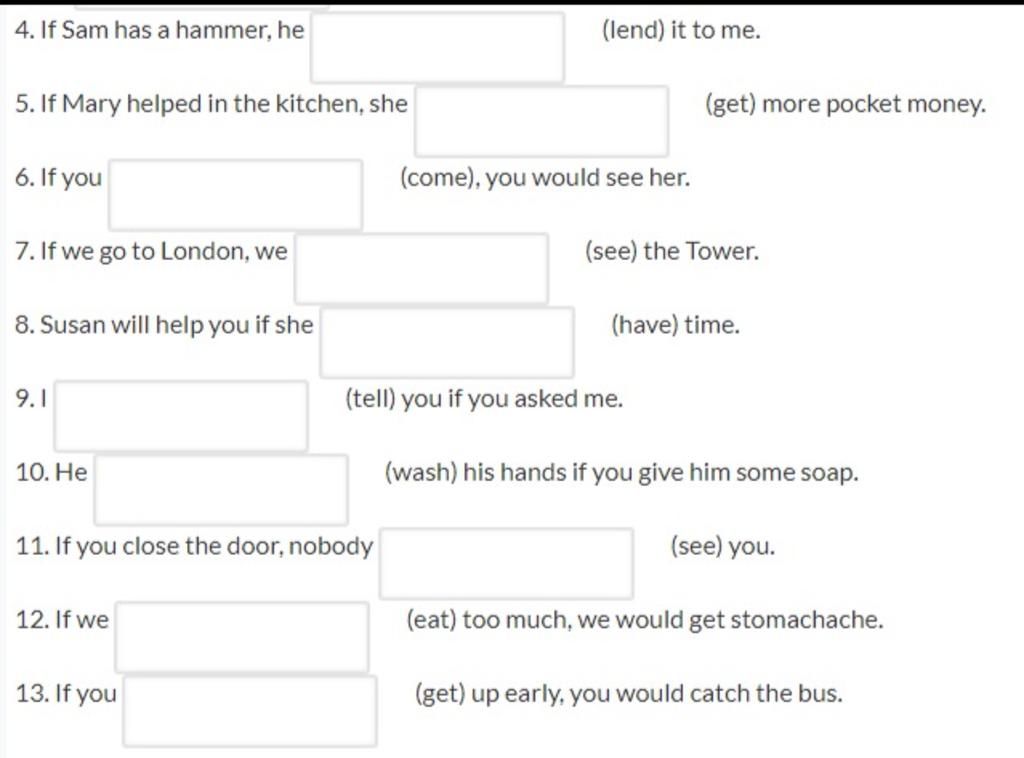
Task: Activate the (have) input box in sentence 8
Action: click(x=447, y=343)
